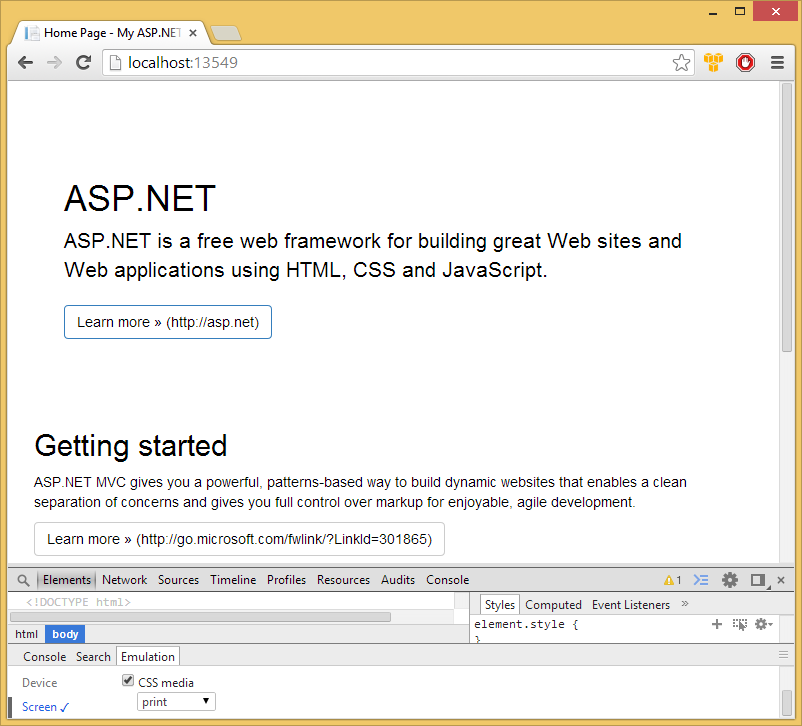Select the drawer Console tab
Viewport: 802px width, 726px height.
(44, 656)
